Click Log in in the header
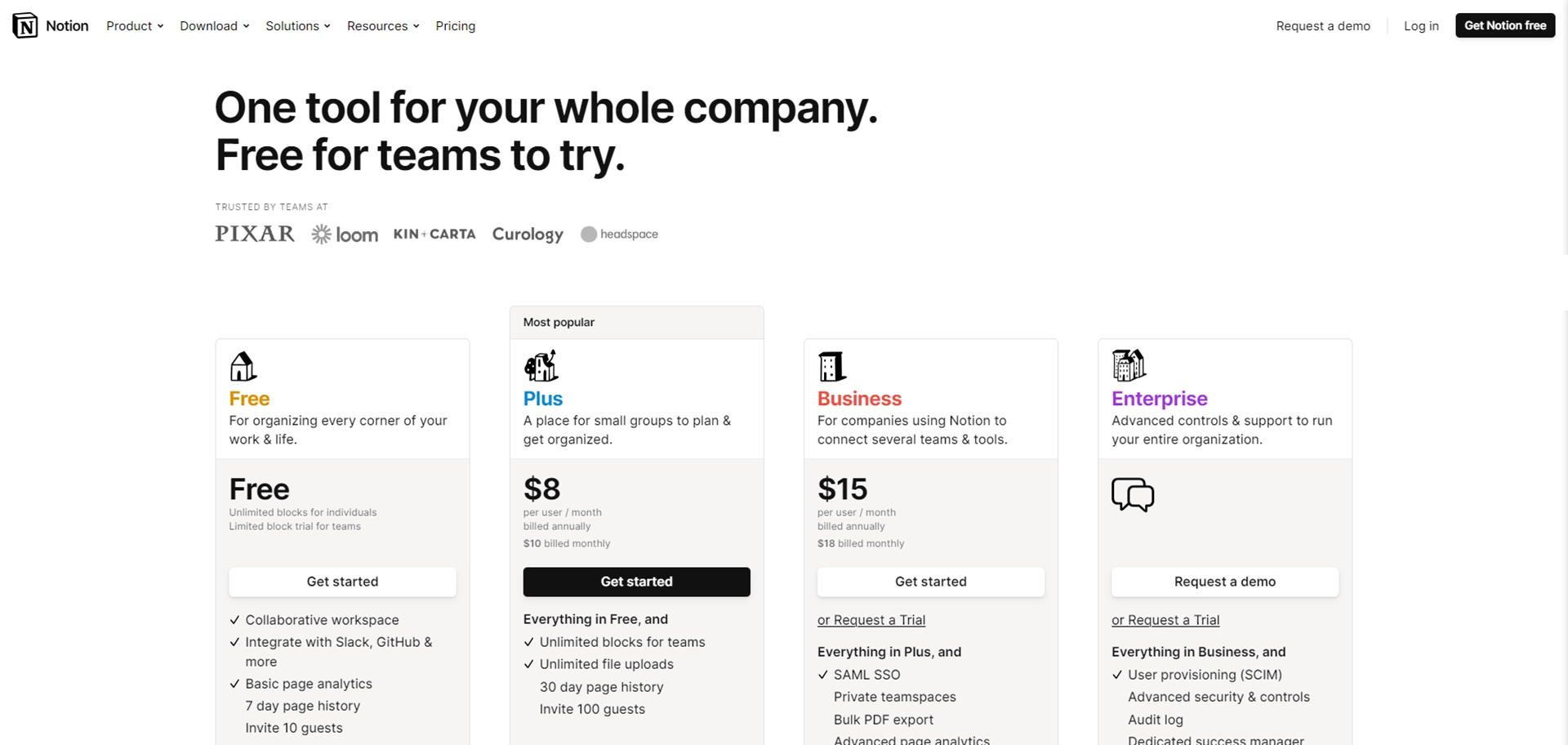The width and height of the screenshot is (1568, 745). [x=1421, y=26]
